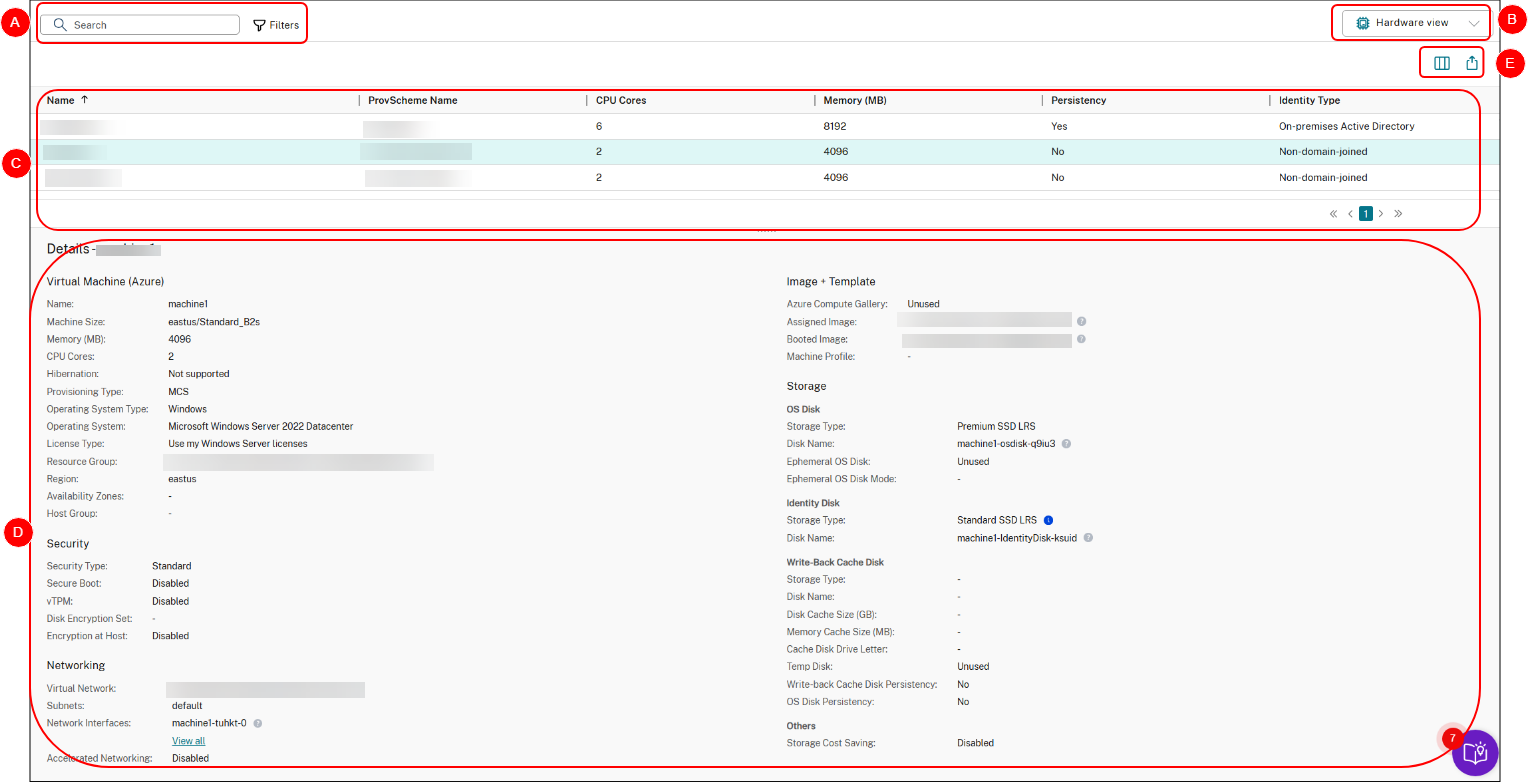Click the info icon next to Booted Image
Image resolution: width=1528 pixels, height=782 pixels.
(x=1080, y=339)
